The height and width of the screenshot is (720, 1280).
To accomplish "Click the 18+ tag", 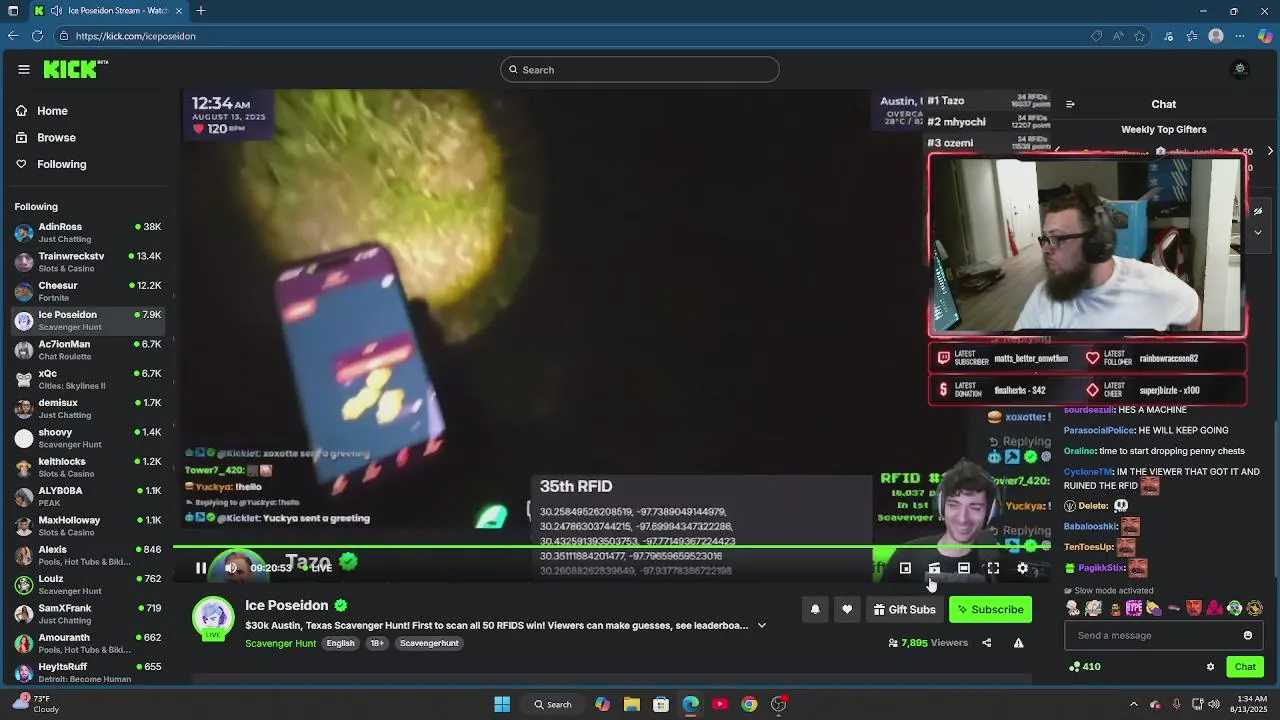I will pos(377,643).
